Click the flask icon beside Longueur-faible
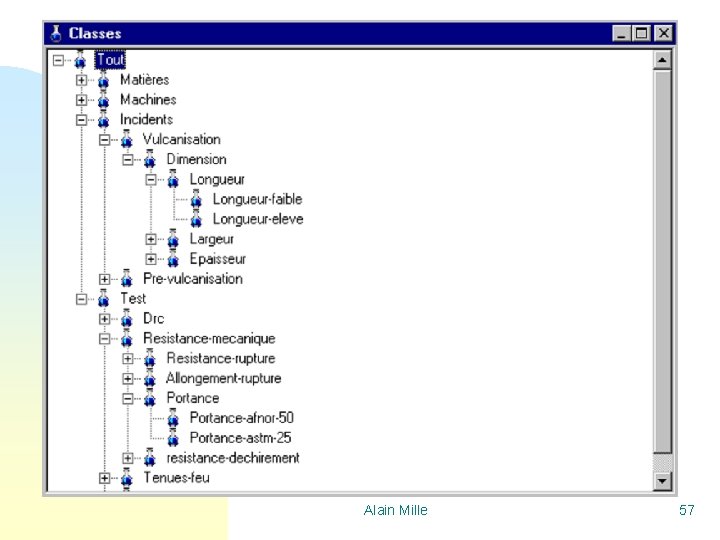Screen dimensions: 720x540 (196, 199)
